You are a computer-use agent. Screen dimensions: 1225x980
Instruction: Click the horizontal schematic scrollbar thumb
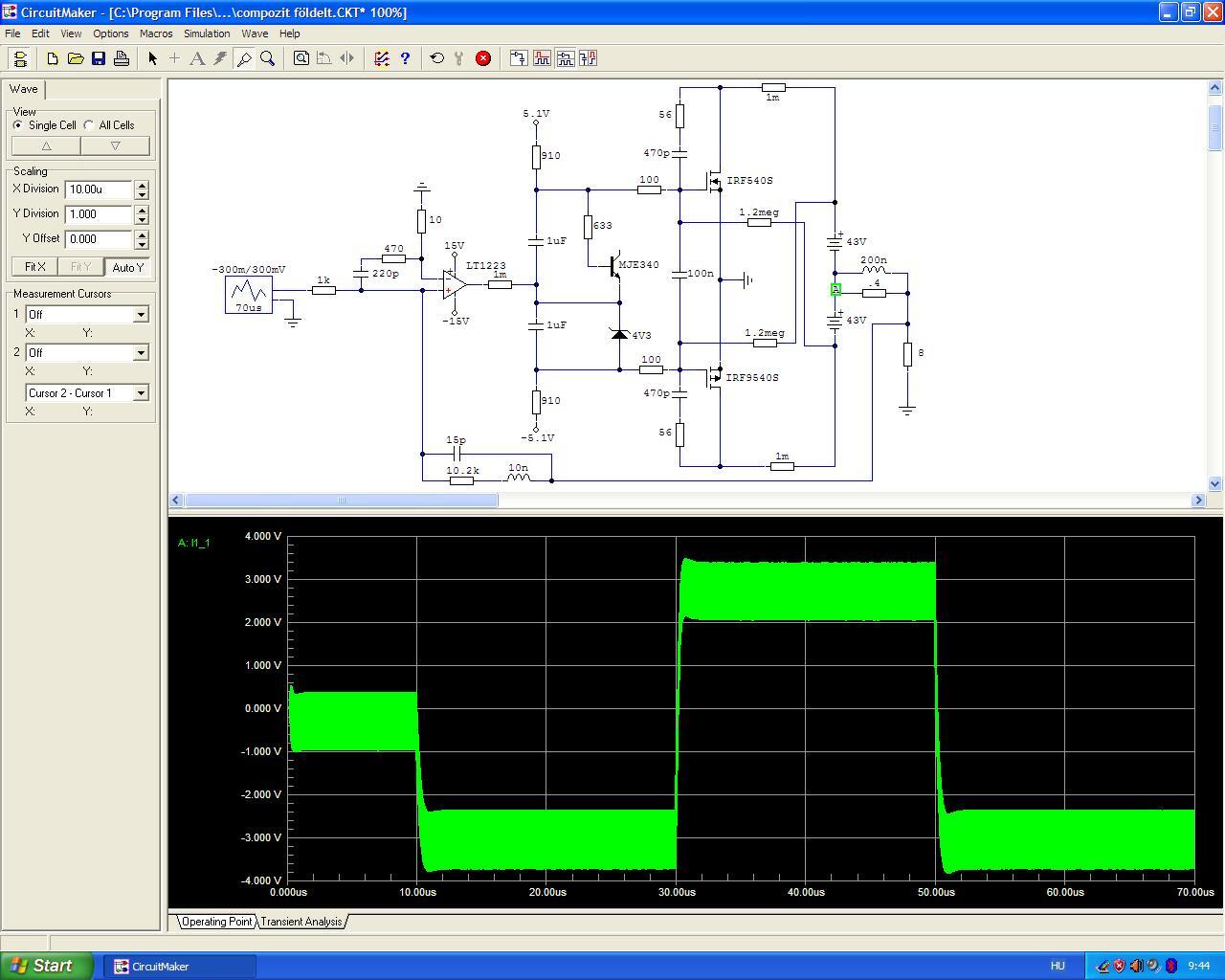coord(341,500)
